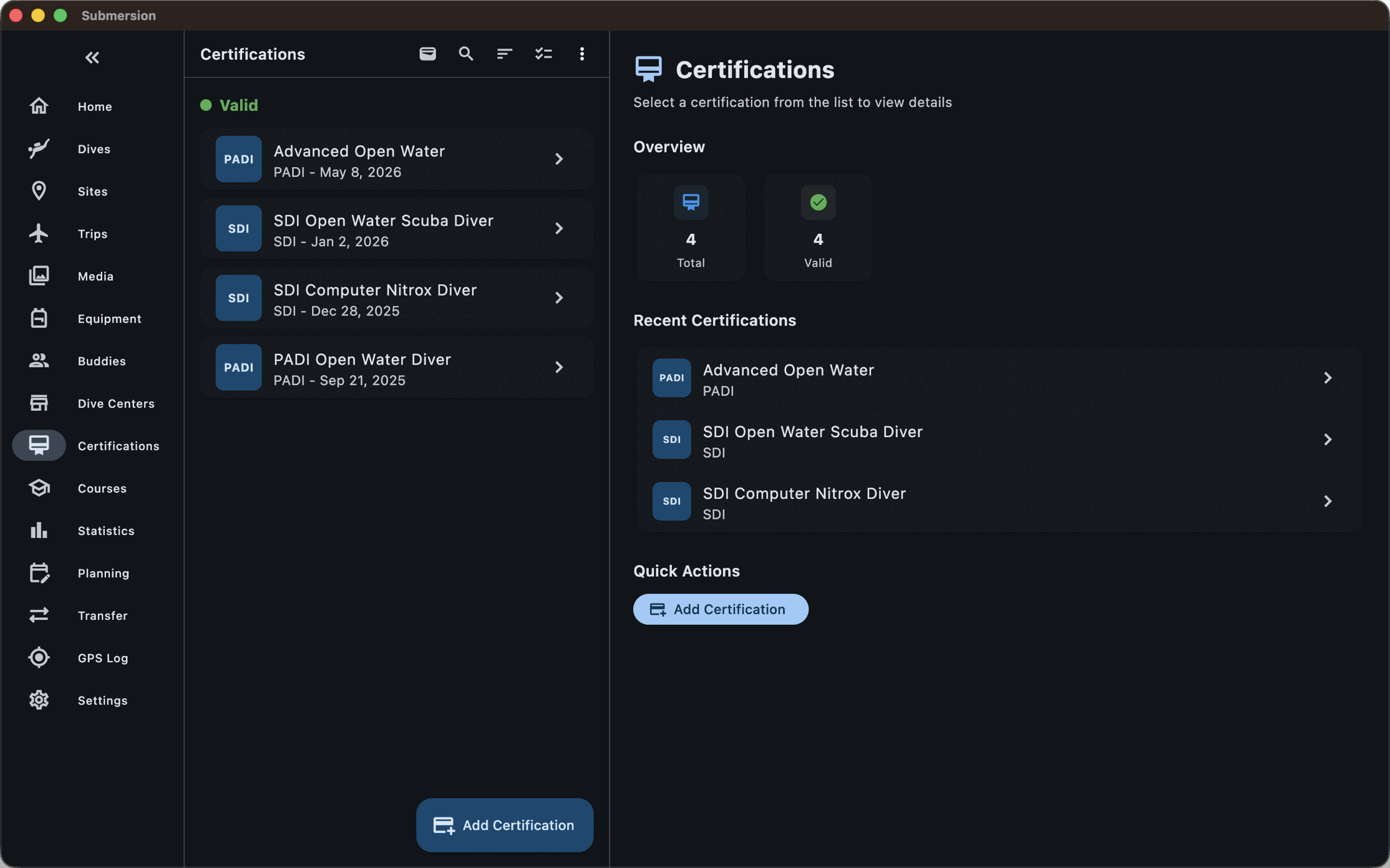Click the Valid certifications overview card
Screen dimensions: 1390x868
[x=818, y=228]
